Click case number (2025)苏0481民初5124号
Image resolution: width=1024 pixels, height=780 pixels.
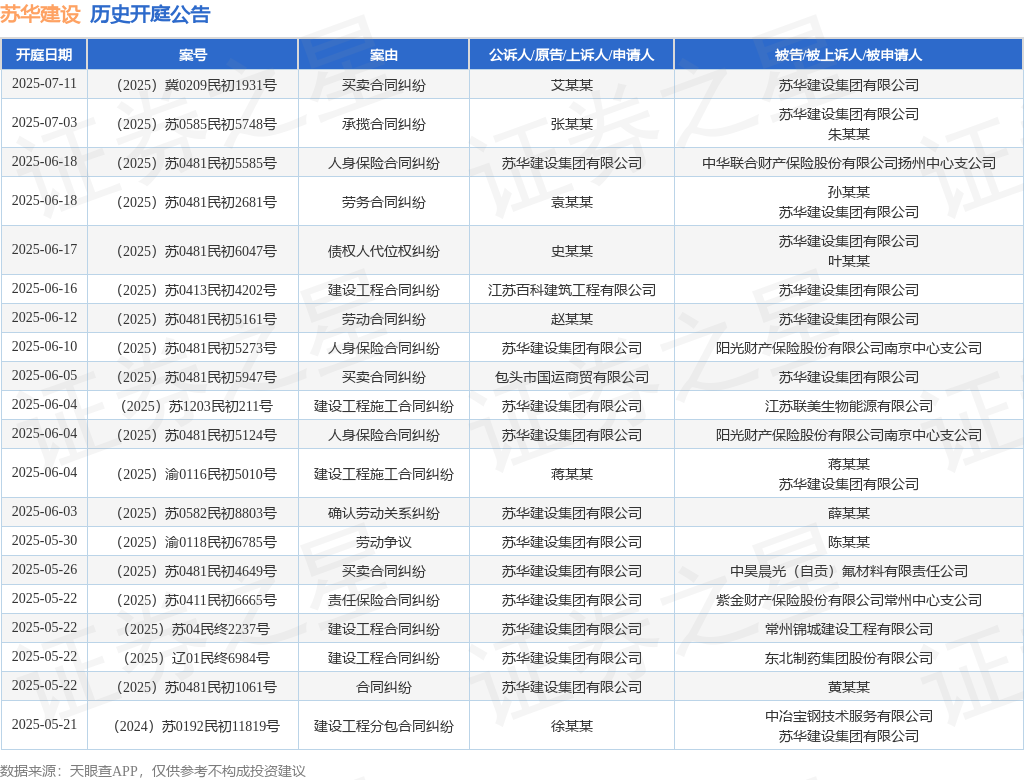196,435
